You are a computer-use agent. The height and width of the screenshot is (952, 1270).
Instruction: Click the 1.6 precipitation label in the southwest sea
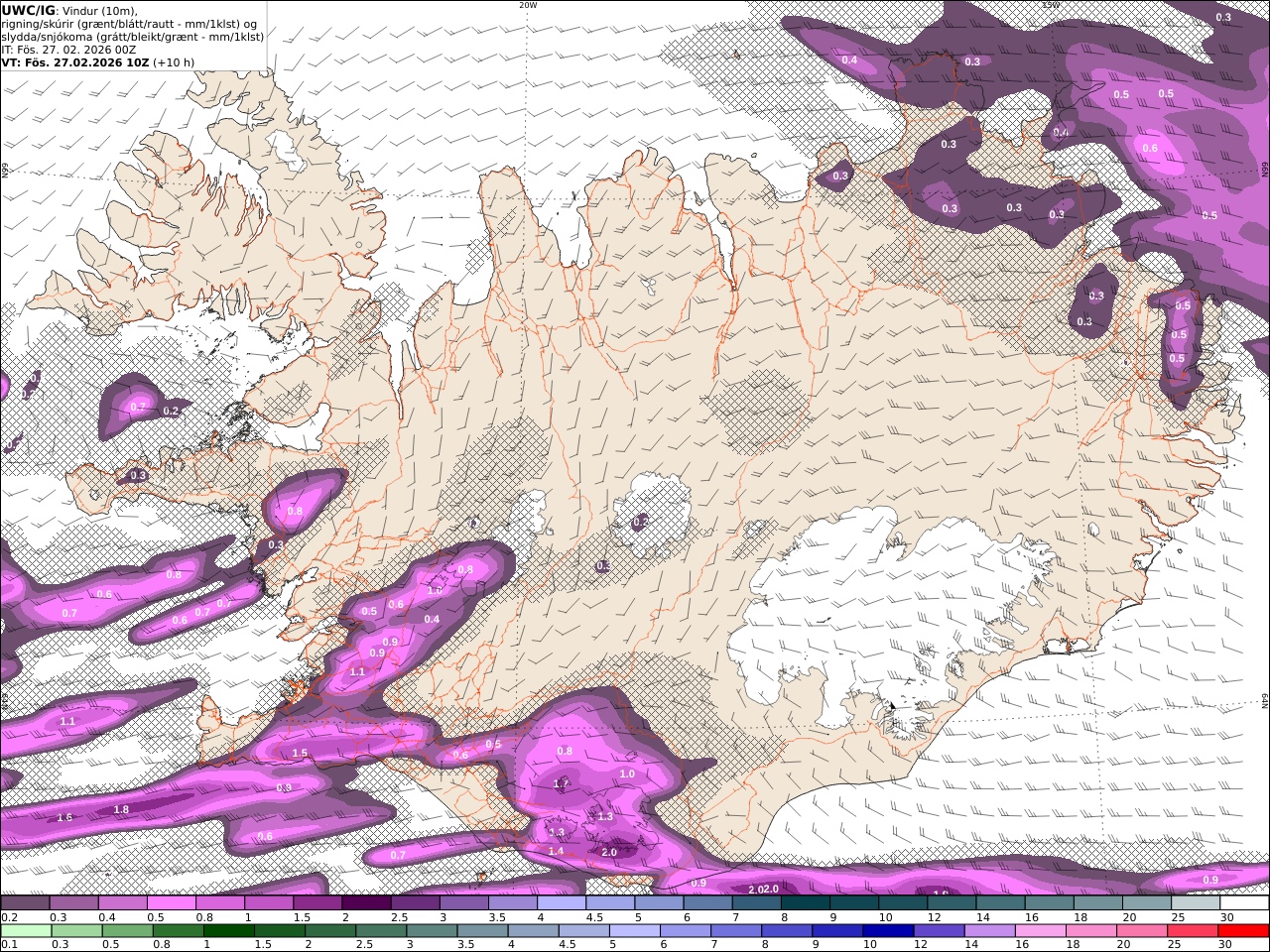pos(65,817)
